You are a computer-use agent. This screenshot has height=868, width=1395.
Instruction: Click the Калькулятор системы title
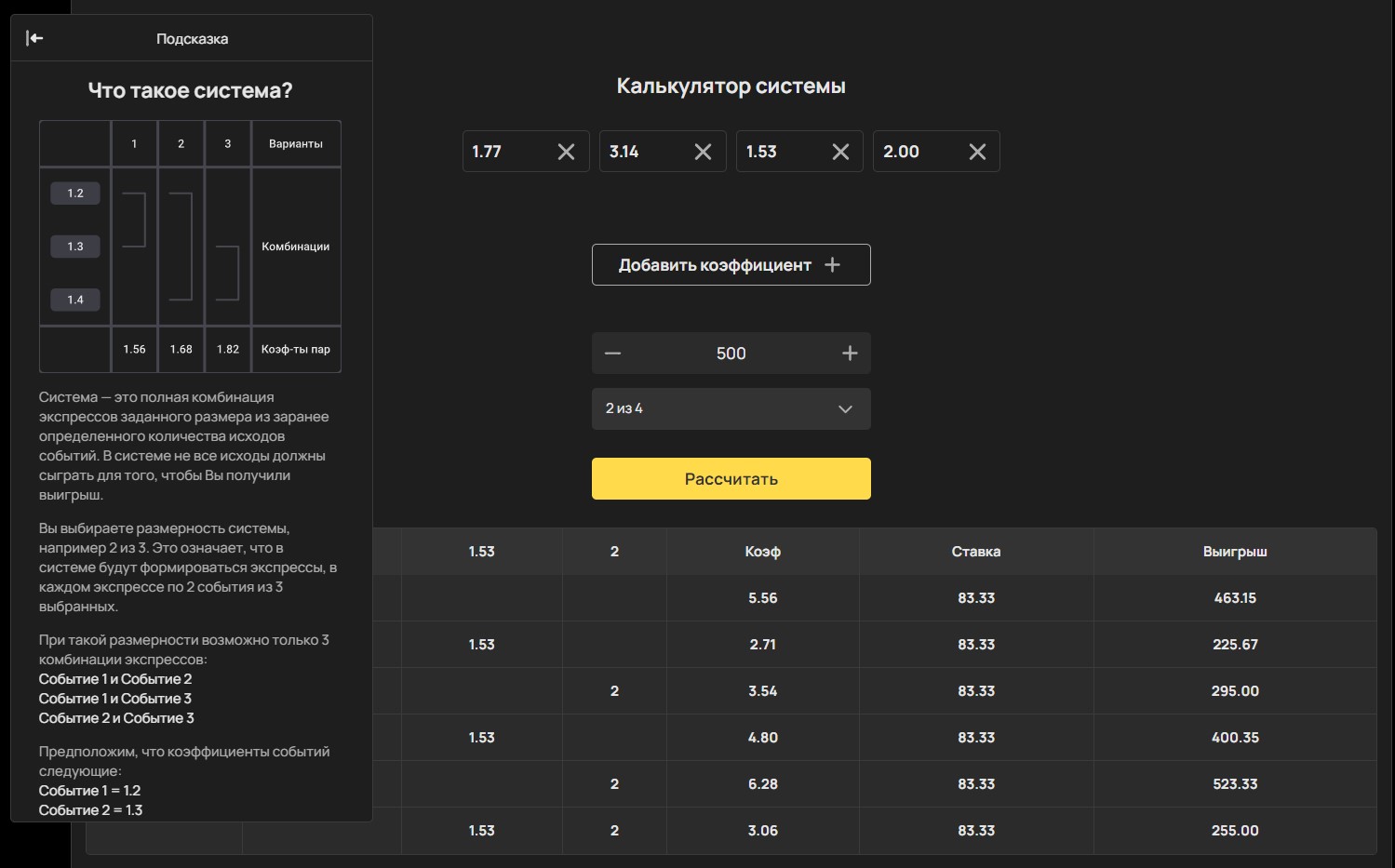pos(731,87)
